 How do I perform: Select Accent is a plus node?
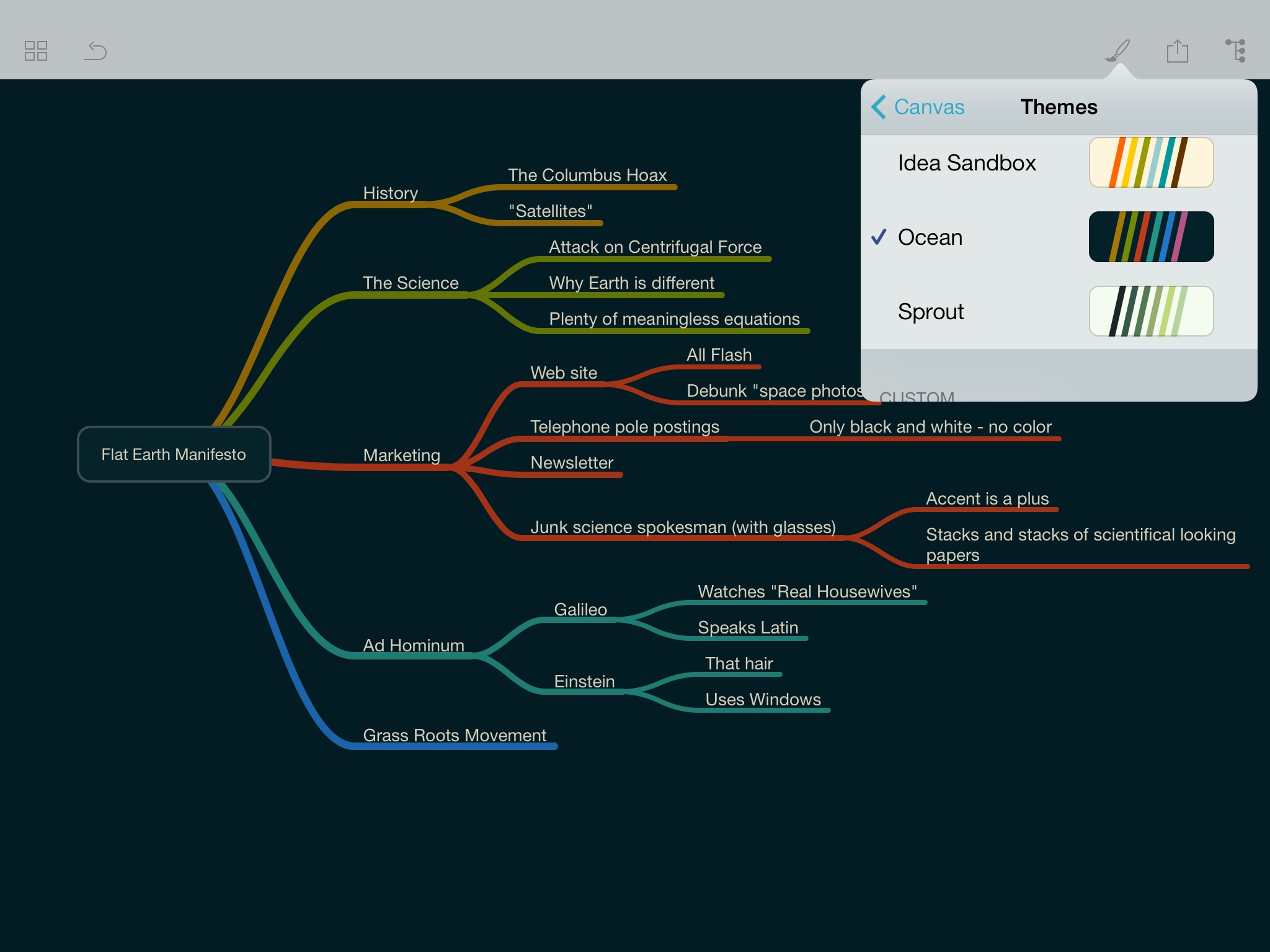tap(987, 499)
